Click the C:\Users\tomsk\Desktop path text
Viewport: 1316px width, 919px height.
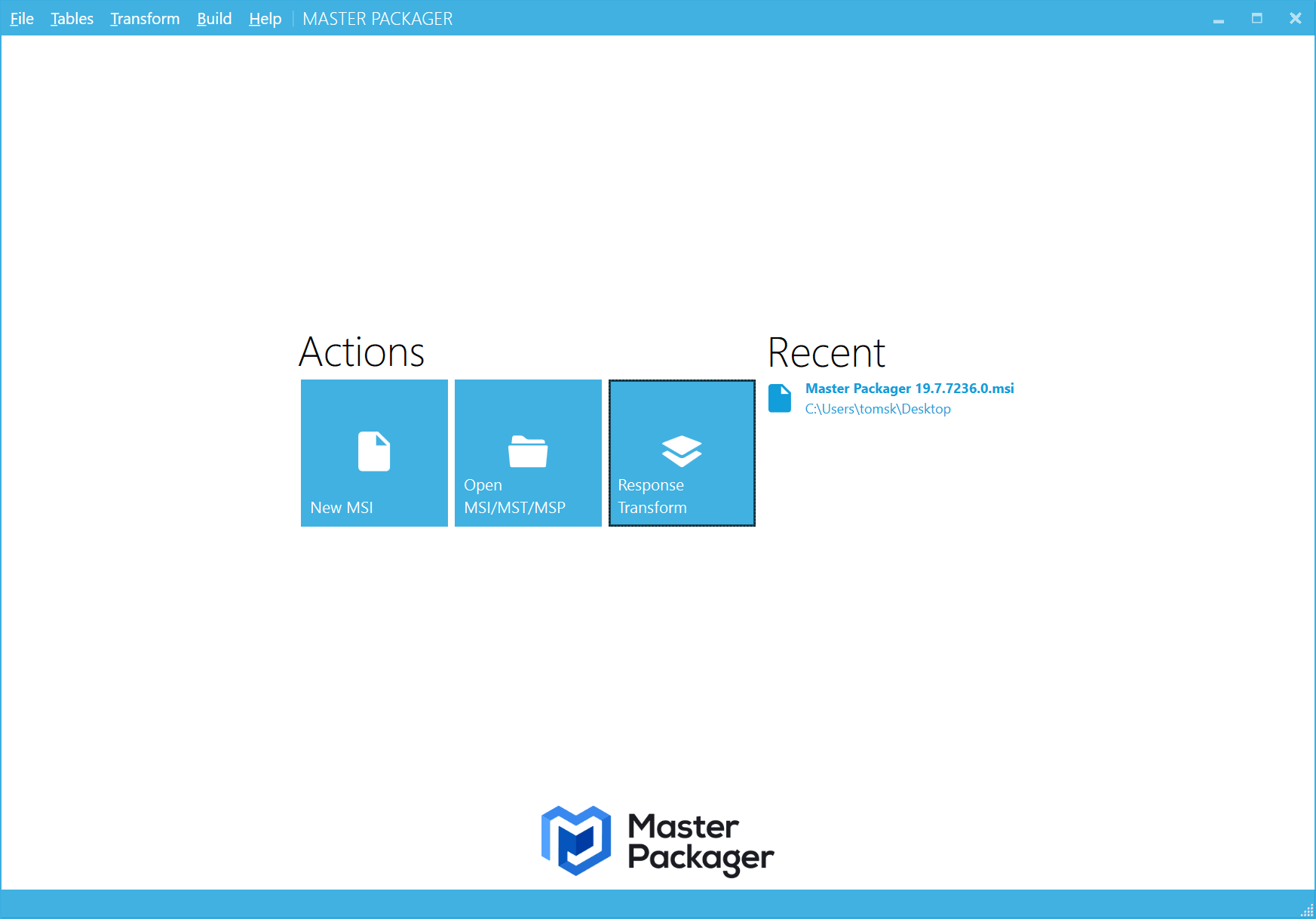[x=877, y=408]
